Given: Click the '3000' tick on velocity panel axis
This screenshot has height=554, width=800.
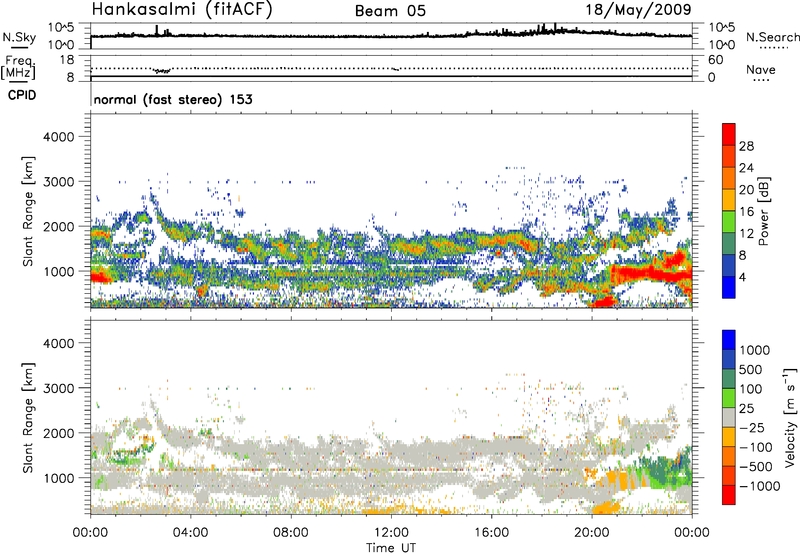Looking at the screenshot, I should [x=58, y=388].
